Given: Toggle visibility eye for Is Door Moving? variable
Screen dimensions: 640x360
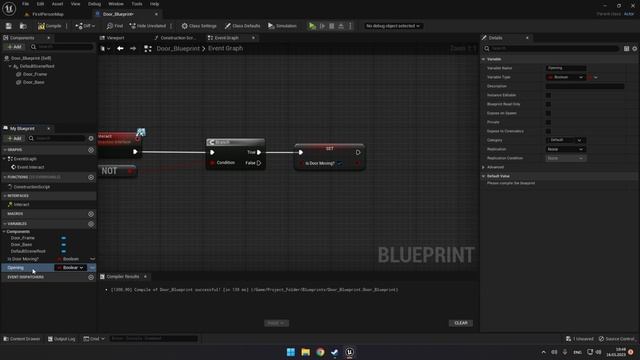Looking at the screenshot, I should (92, 259).
